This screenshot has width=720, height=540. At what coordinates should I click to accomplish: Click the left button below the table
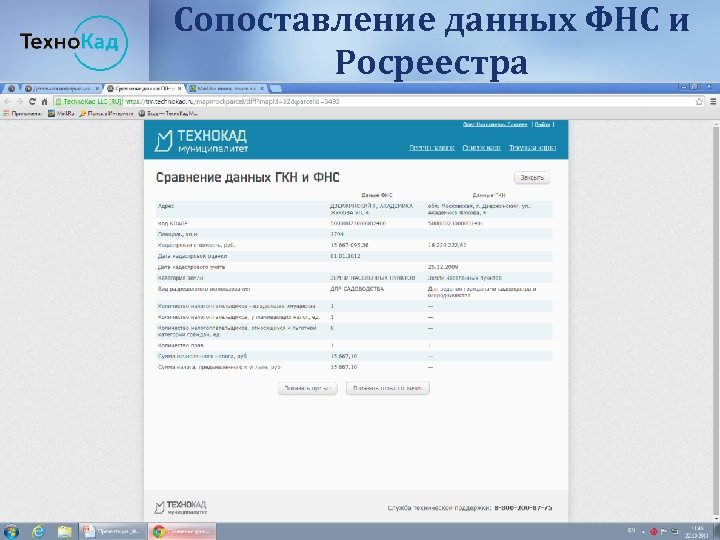[307, 388]
